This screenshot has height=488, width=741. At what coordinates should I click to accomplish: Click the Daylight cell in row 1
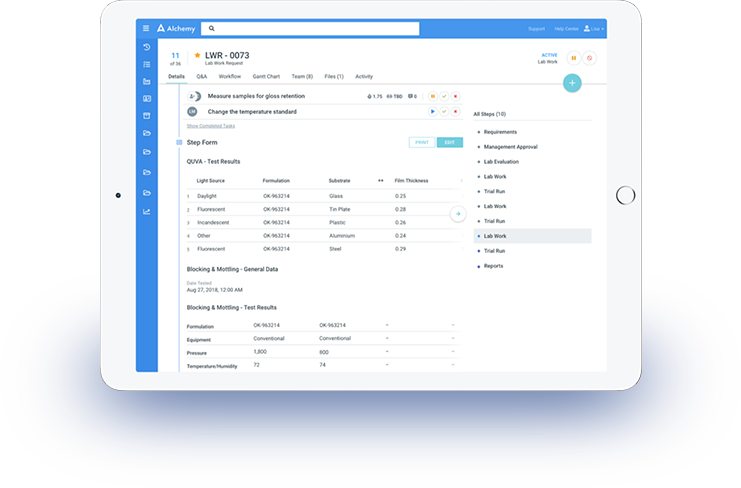coord(207,196)
